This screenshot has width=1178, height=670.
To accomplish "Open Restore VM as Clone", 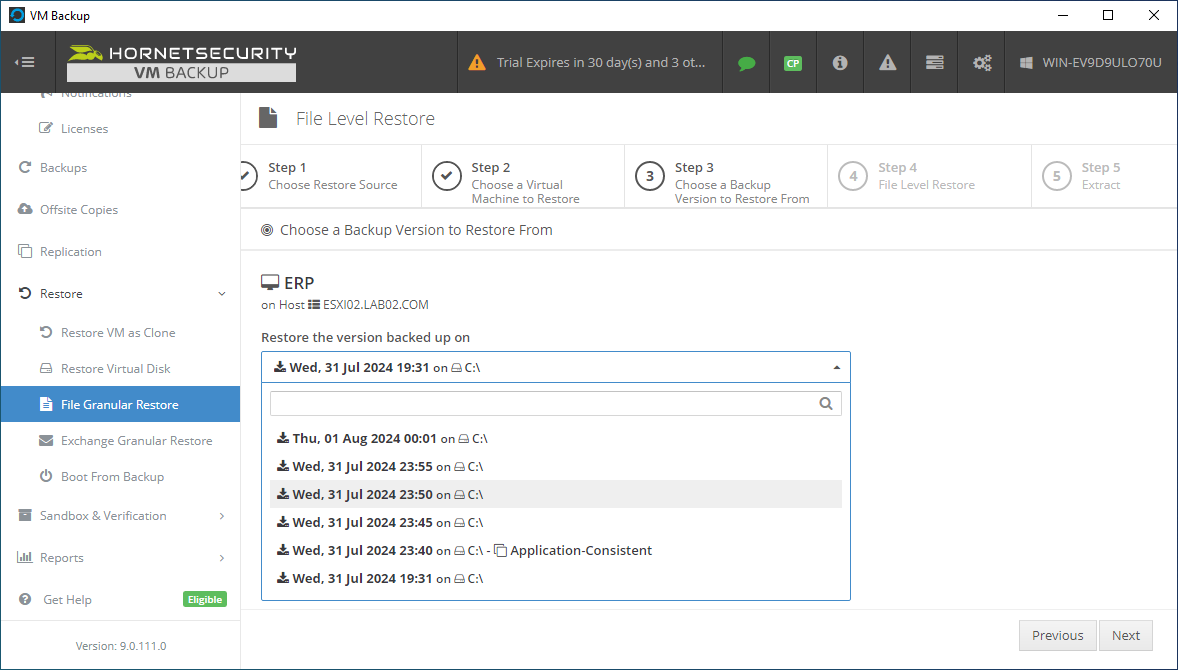I will 118,333.
